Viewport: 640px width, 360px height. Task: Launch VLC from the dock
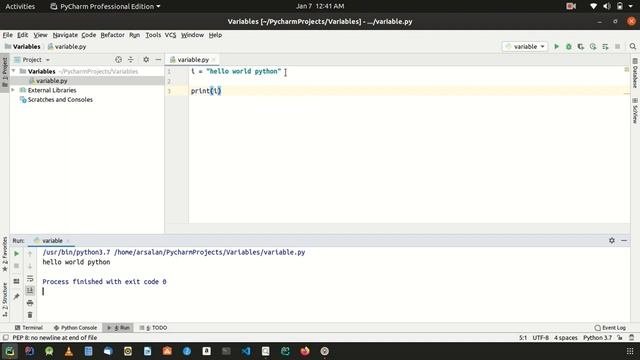click(69, 351)
